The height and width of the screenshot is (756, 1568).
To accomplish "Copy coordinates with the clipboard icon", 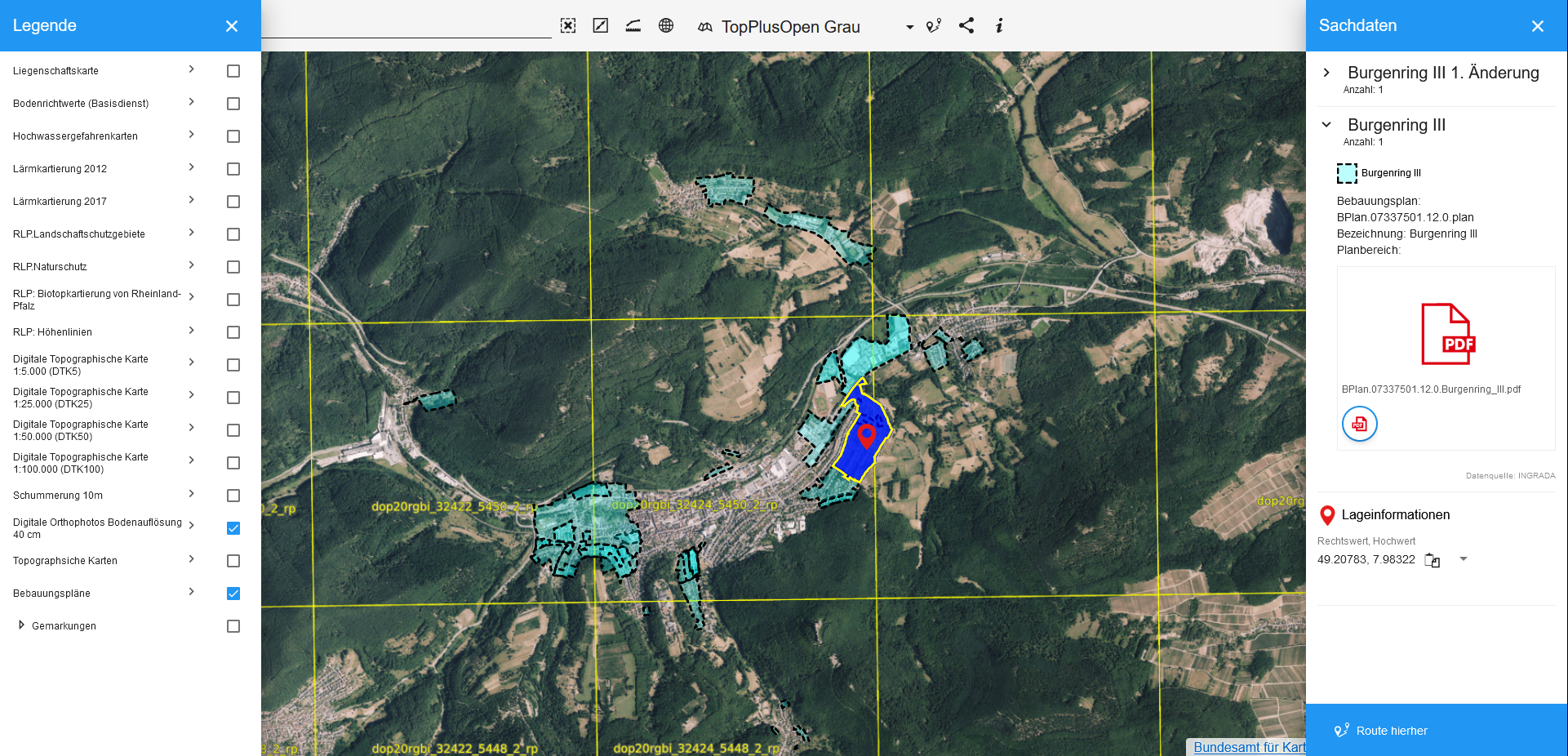I will tap(1433, 560).
